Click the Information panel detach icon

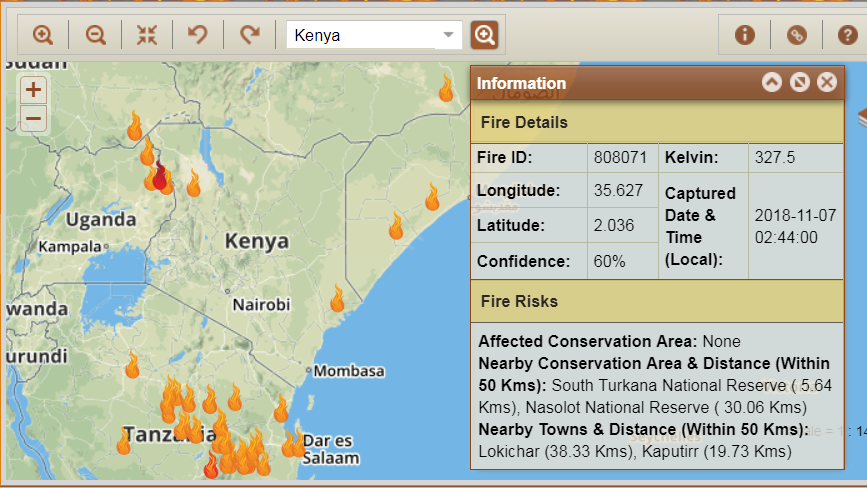(800, 82)
